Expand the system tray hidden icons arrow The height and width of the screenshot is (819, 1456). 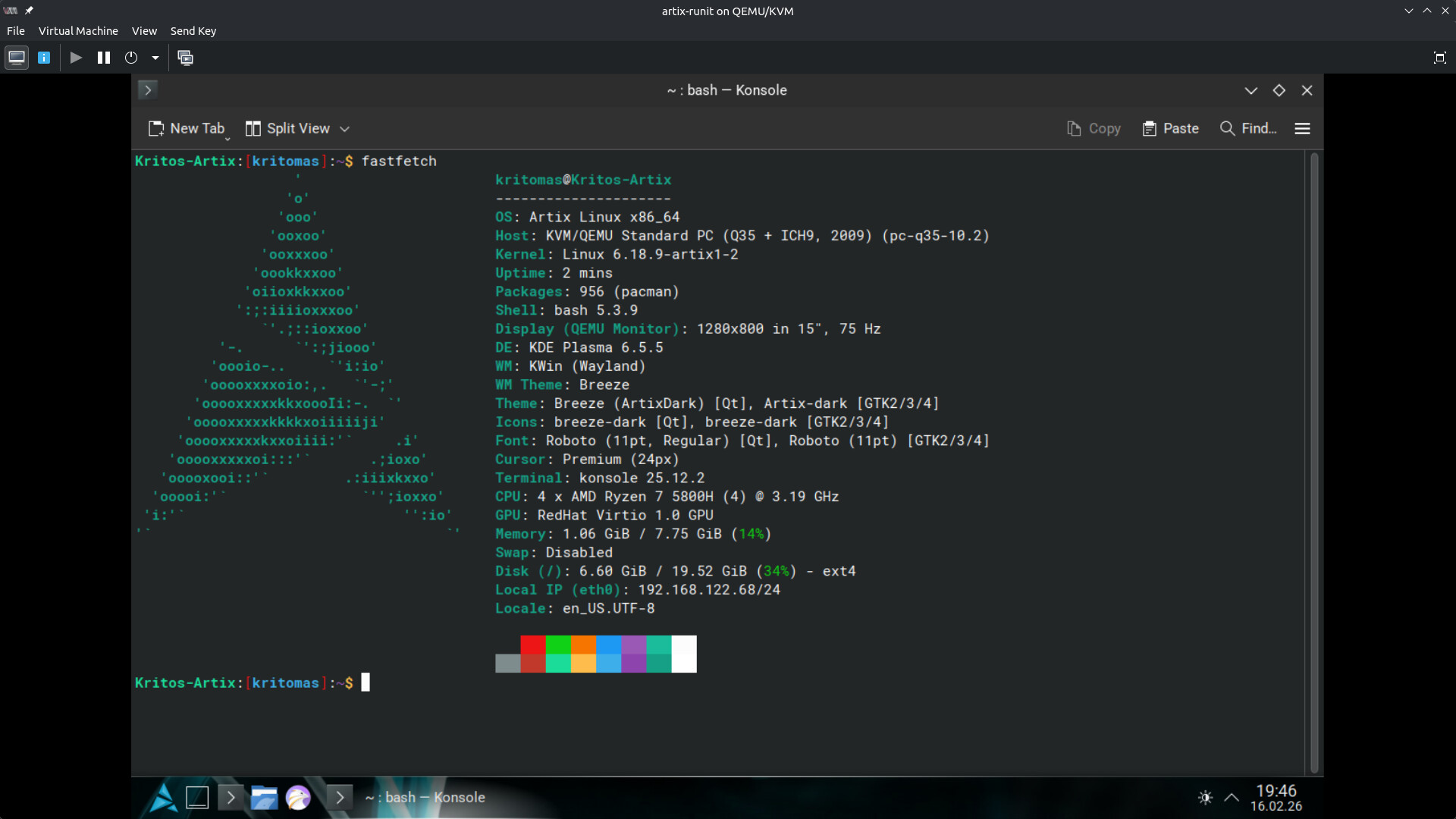click(1232, 798)
